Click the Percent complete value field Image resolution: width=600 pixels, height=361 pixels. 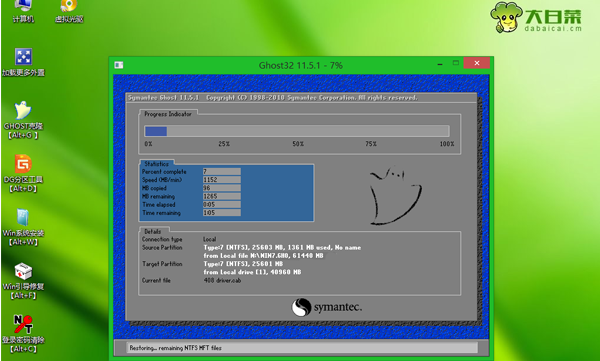pos(222,172)
